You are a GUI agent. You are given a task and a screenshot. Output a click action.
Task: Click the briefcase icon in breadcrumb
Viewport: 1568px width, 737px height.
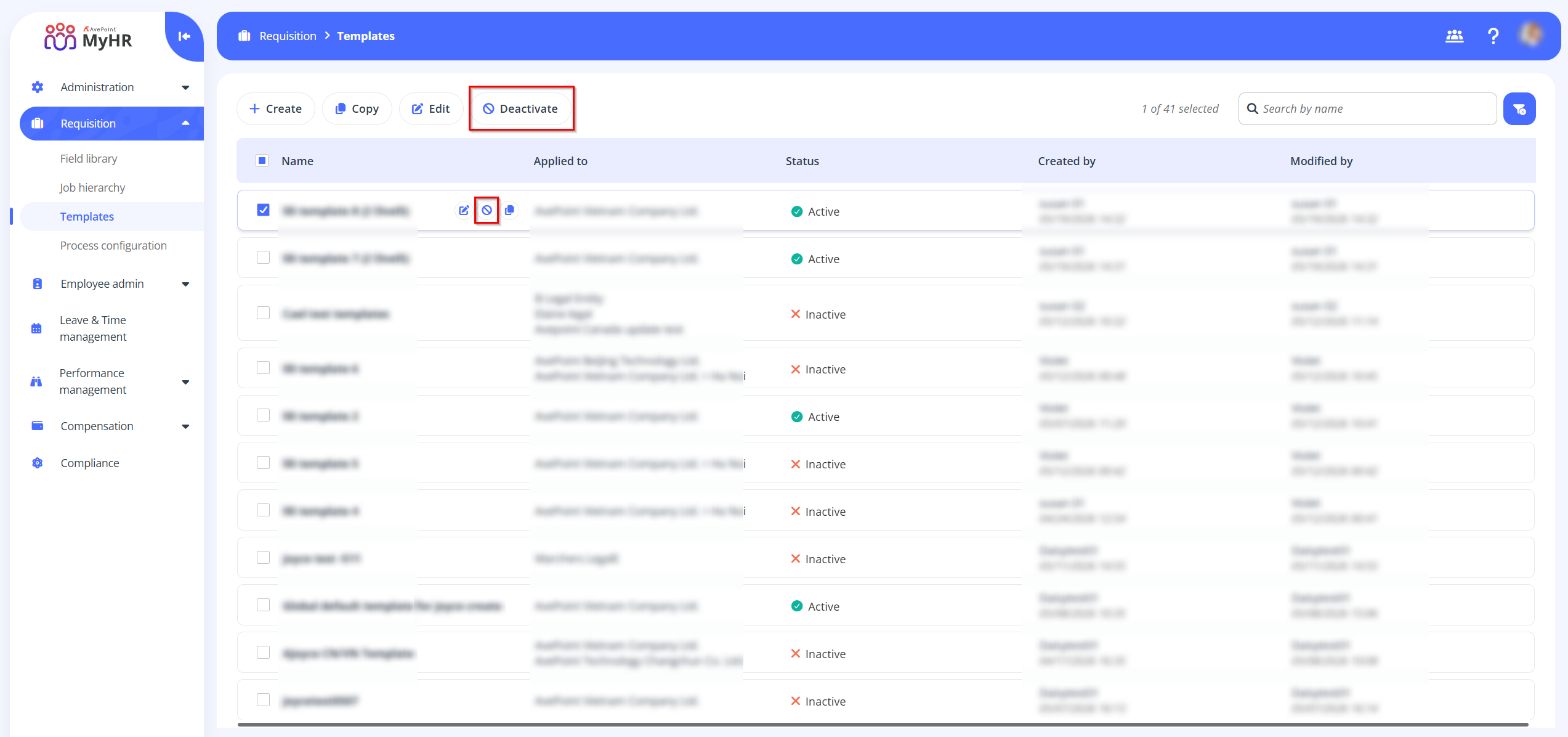coord(244,36)
